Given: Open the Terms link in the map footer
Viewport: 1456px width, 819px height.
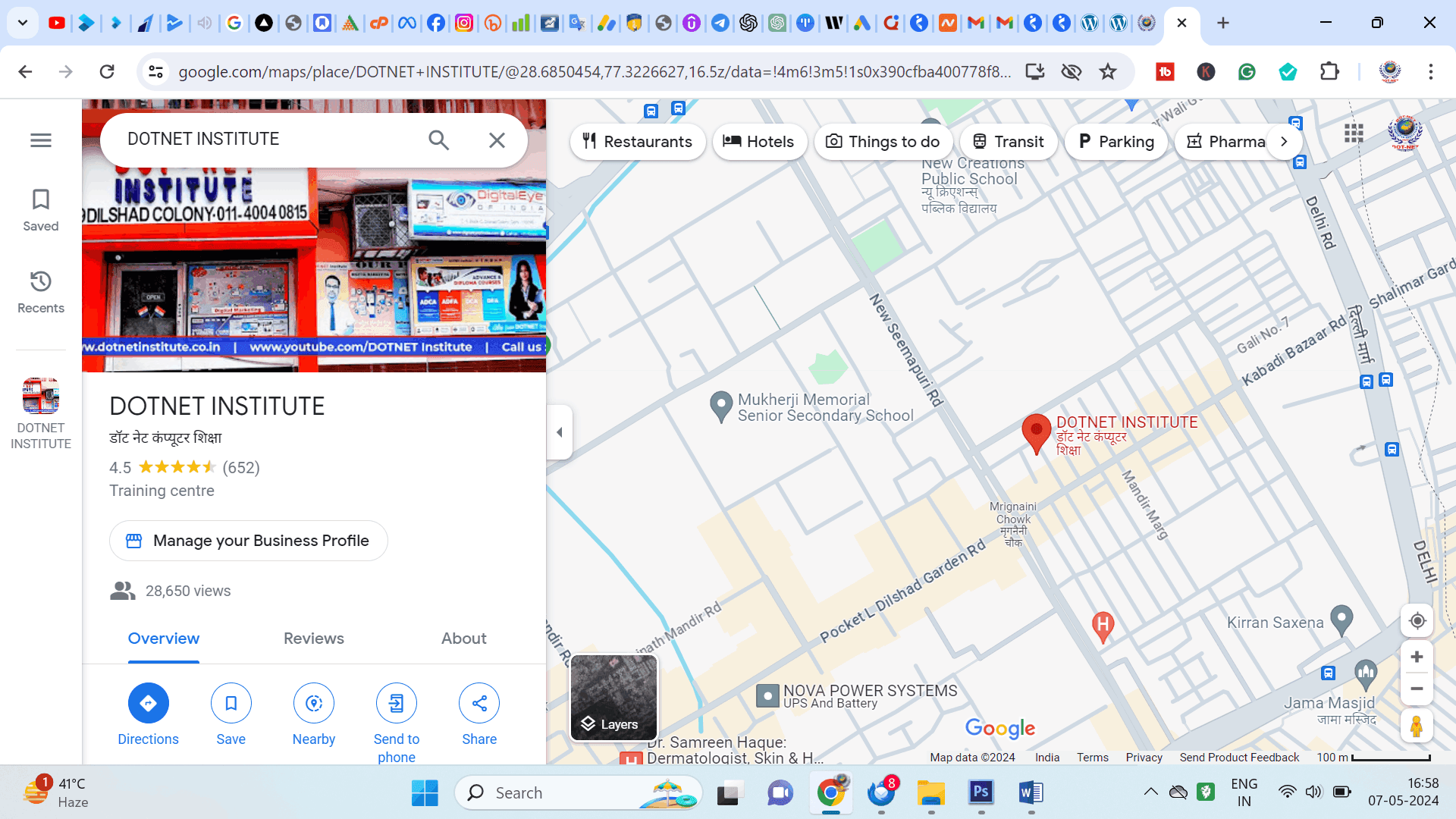Looking at the screenshot, I should [1093, 758].
